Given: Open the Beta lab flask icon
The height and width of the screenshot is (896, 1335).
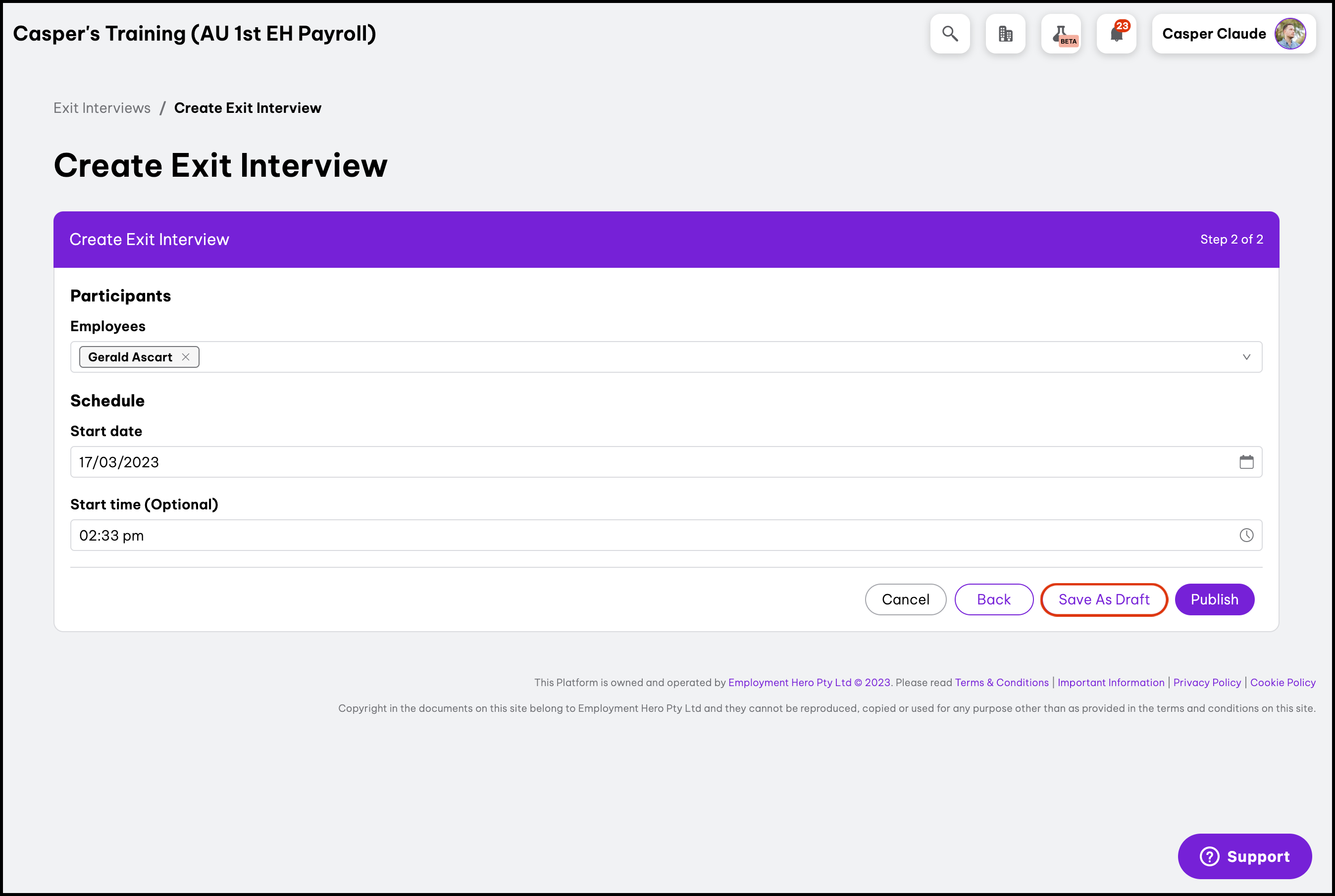Looking at the screenshot, I should coord(1061,34).
